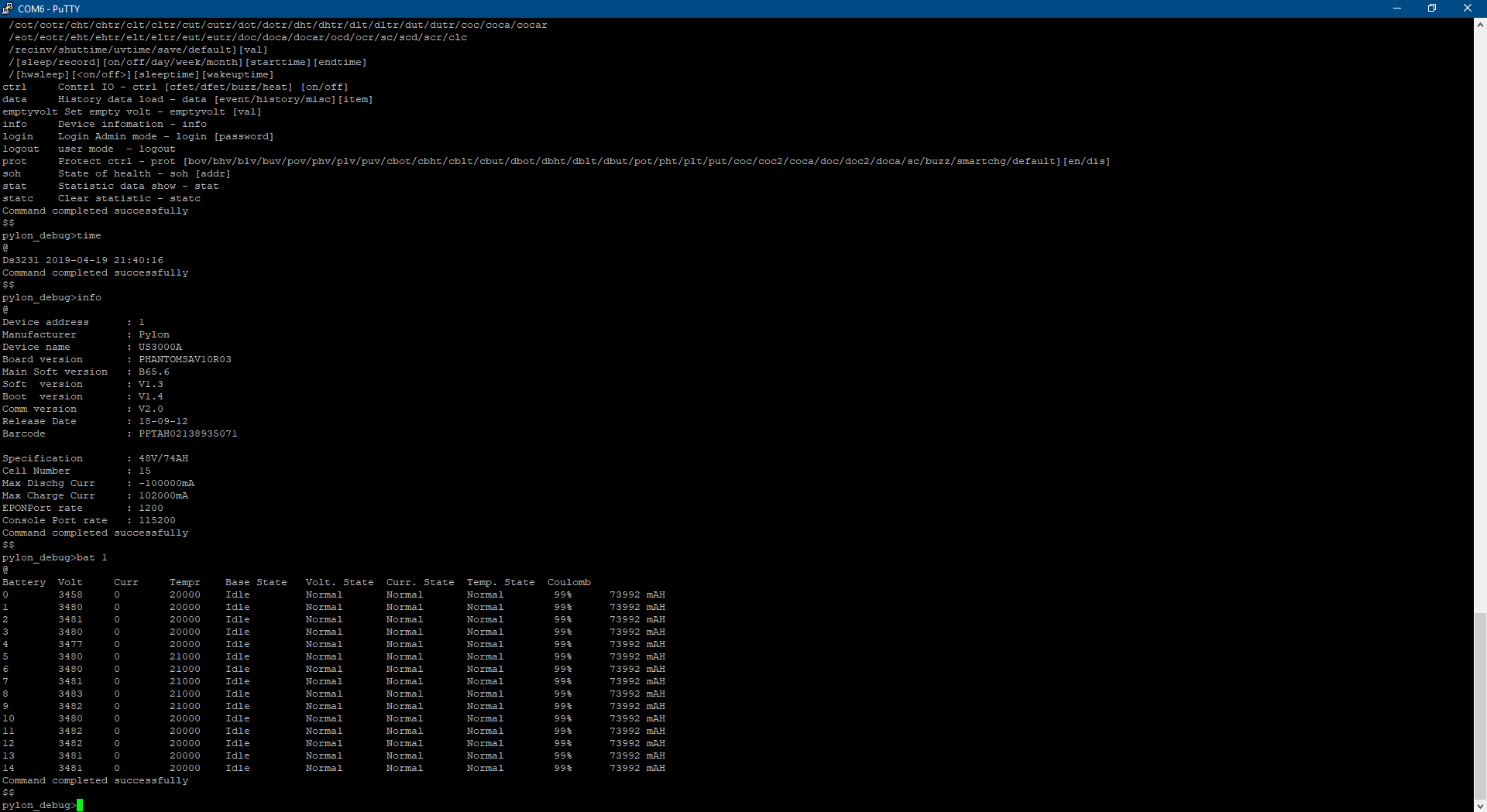Click the 'pylon_debug>bat 1' command line
1487x812 pixels.
pyautogui.click(x=55, y=557)
